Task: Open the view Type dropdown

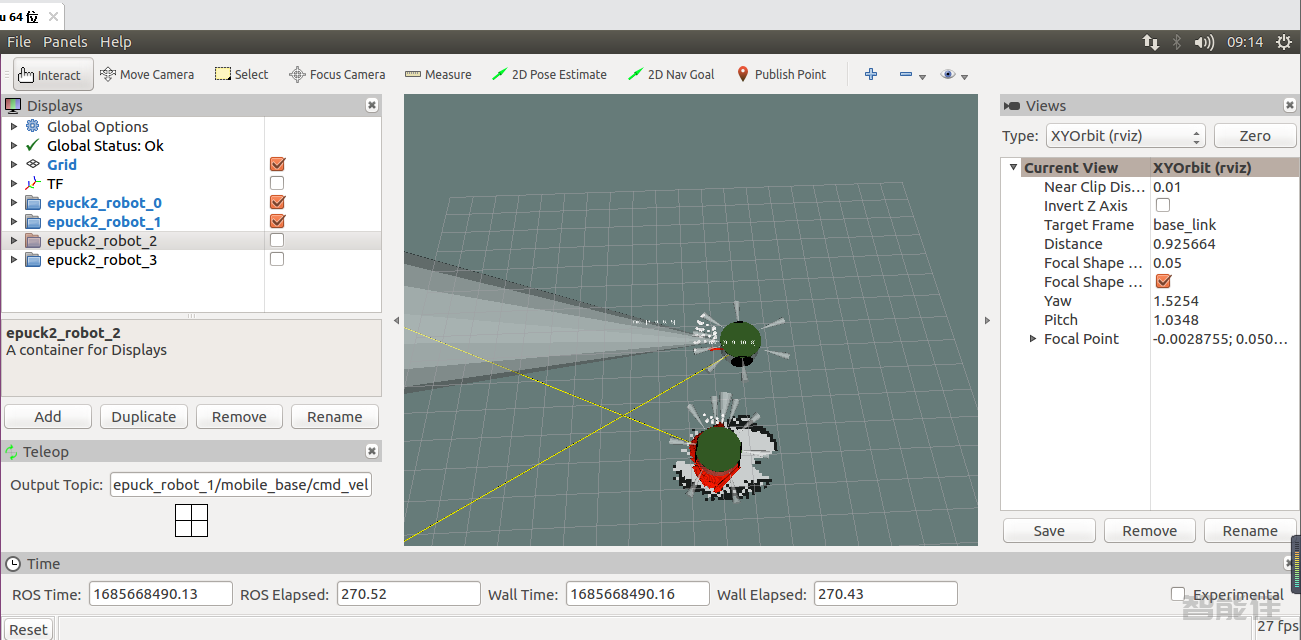Action: (1125, 136)
